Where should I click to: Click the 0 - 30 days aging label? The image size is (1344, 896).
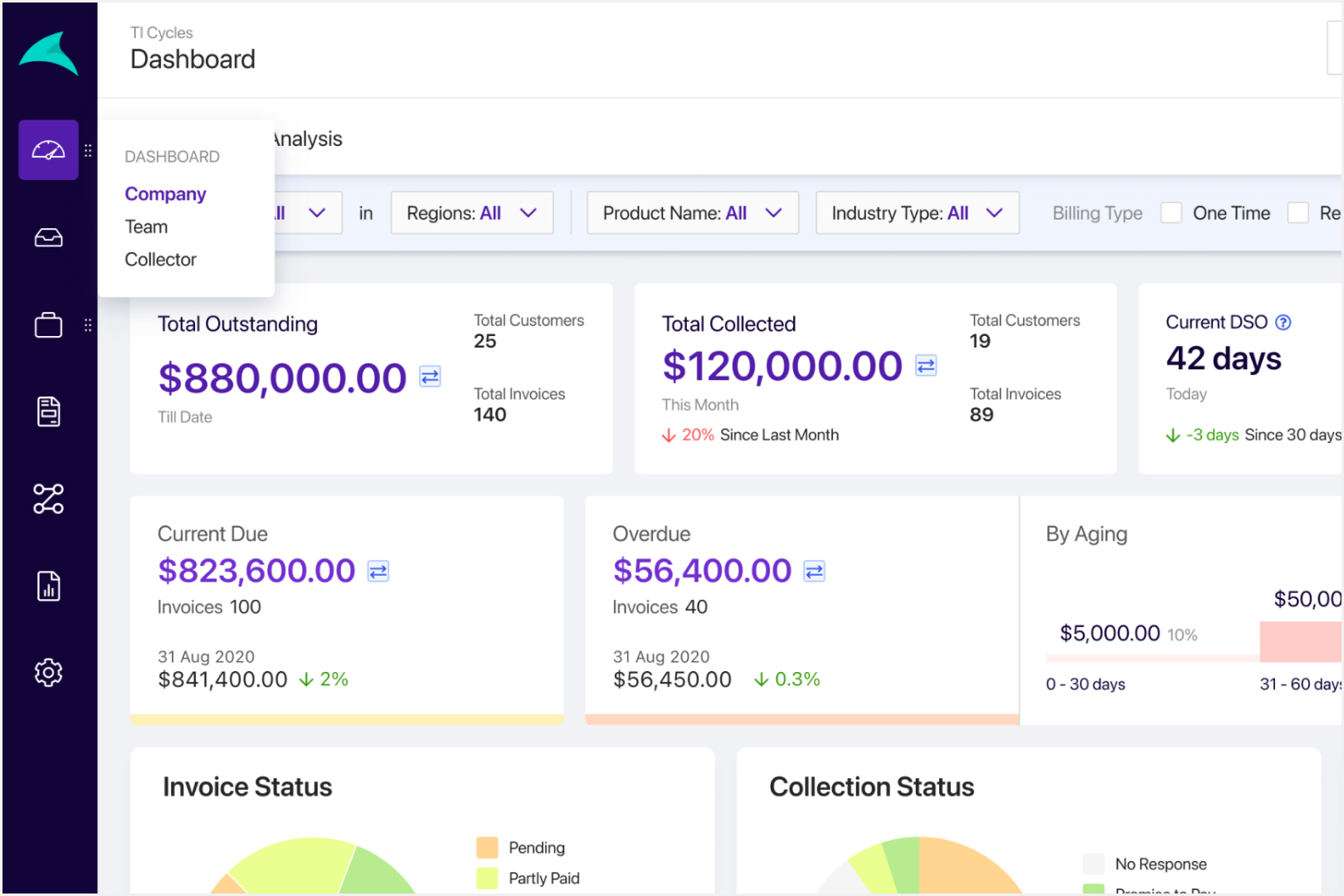pos(1085,684)
